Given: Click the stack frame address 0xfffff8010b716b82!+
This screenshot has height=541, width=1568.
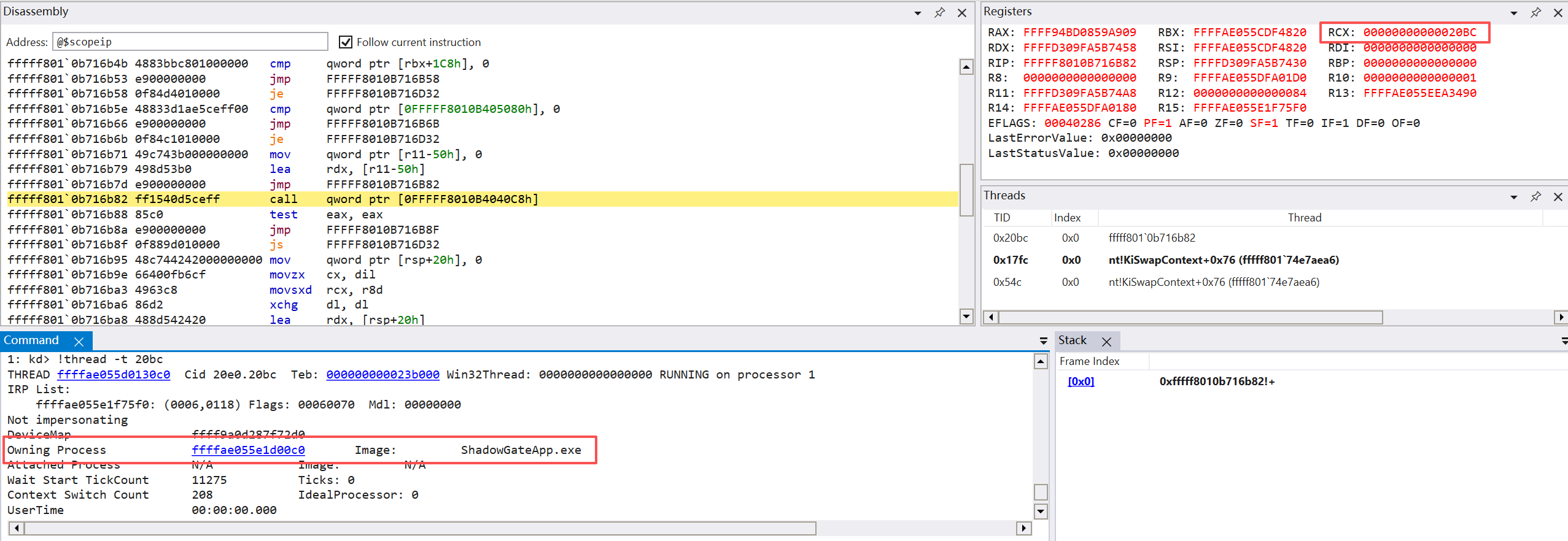Looking at the screenshot, I should coord(1217,382).
